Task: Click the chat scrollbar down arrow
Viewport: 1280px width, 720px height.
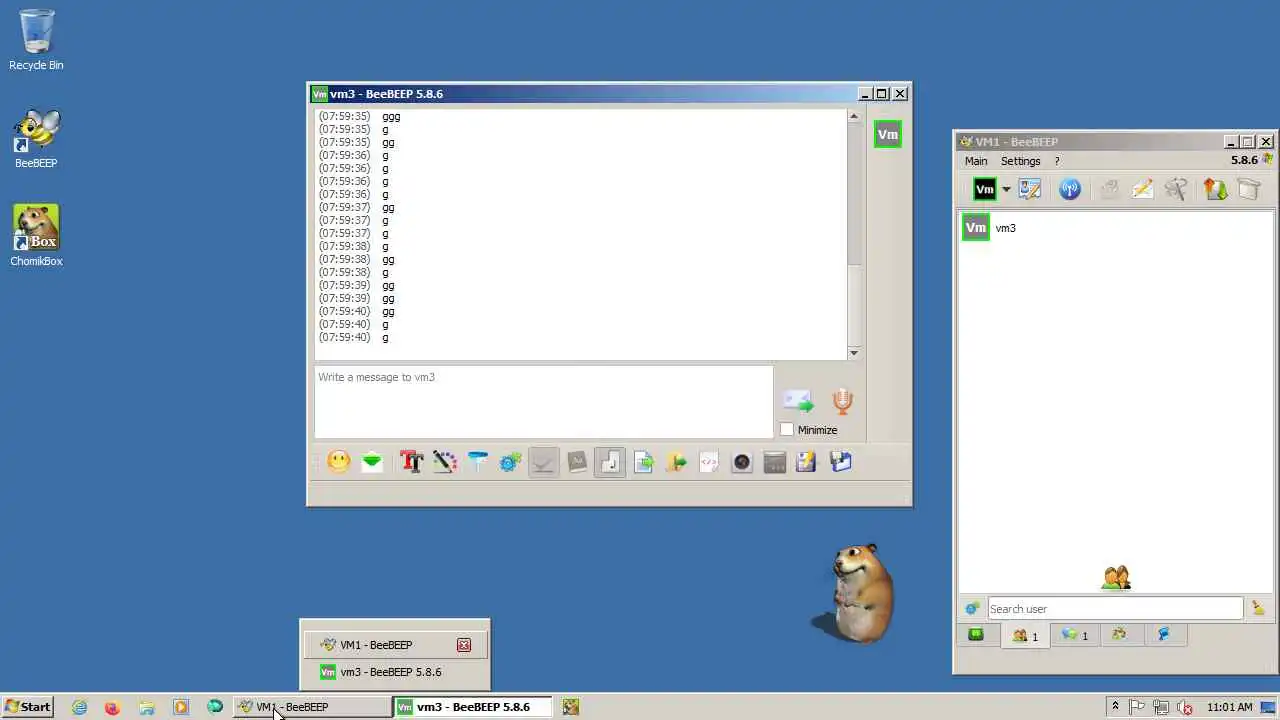Action: (853, 353)
